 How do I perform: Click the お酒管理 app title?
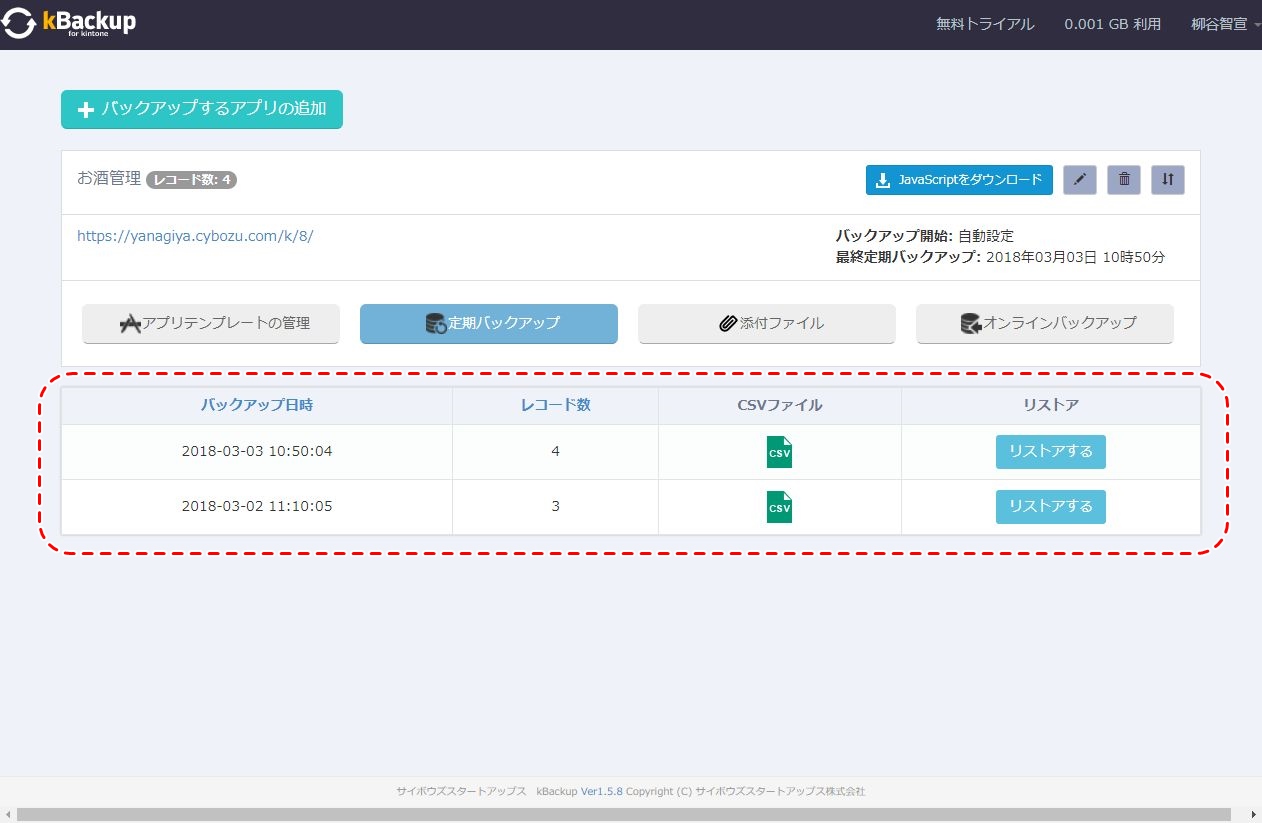(x=109, y=179)
